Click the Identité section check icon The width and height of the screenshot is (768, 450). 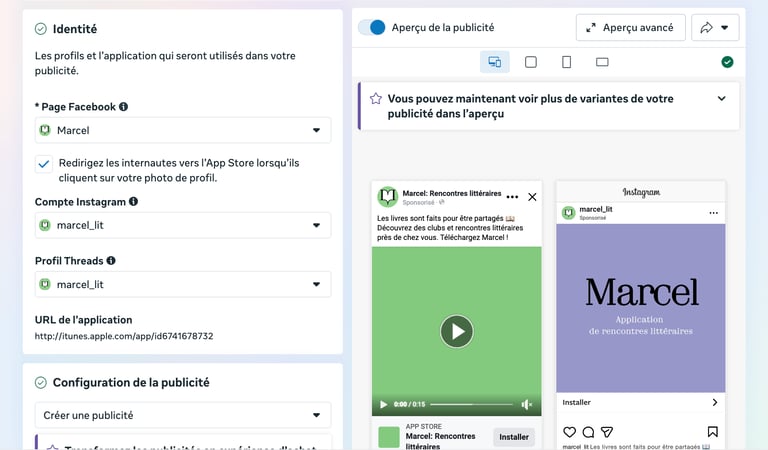41,29
